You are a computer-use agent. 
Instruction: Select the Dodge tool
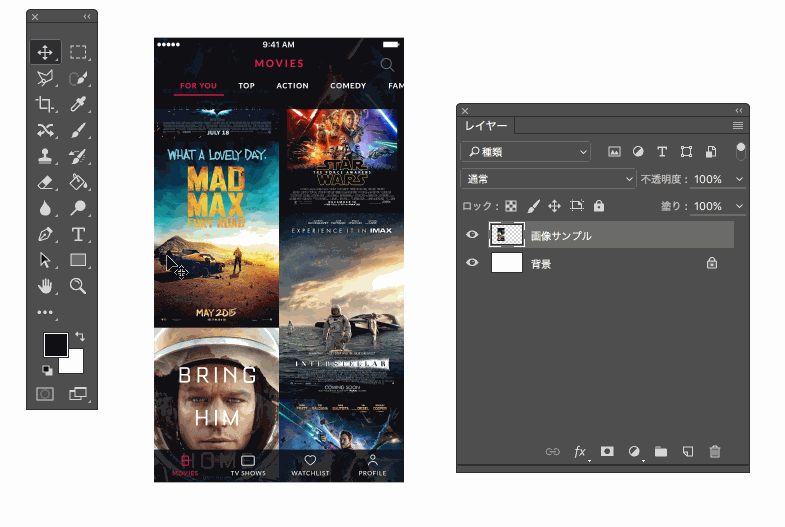pyautogui.click(x=78, y=208)
